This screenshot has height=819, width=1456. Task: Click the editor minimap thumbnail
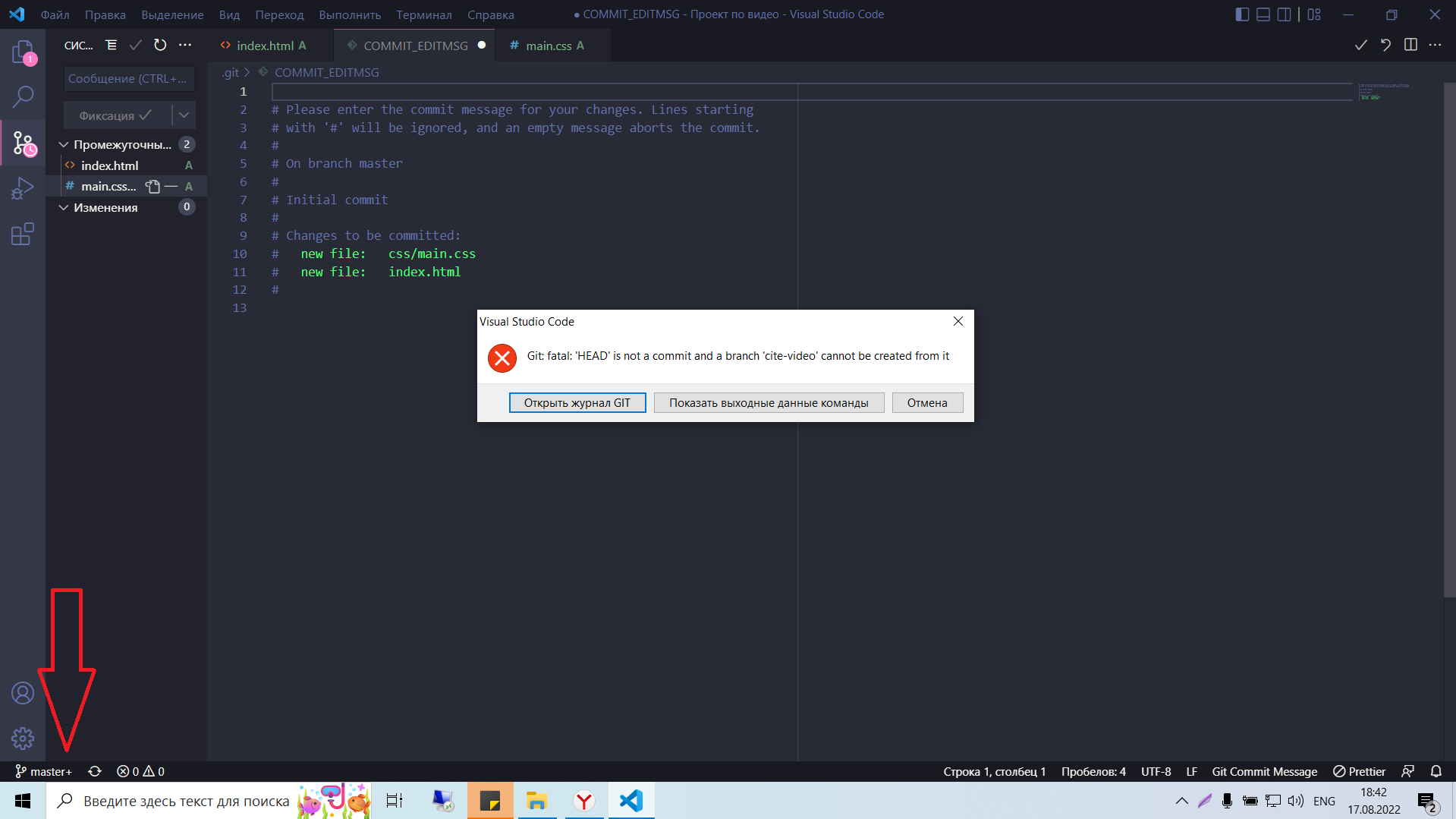1385,92
